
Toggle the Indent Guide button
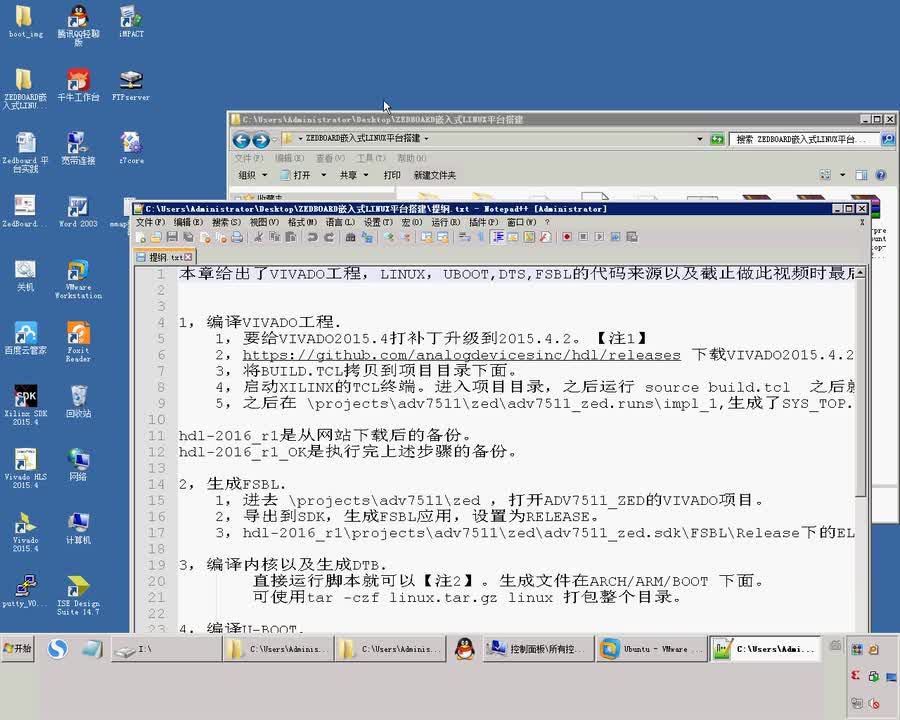pos(498,237)
